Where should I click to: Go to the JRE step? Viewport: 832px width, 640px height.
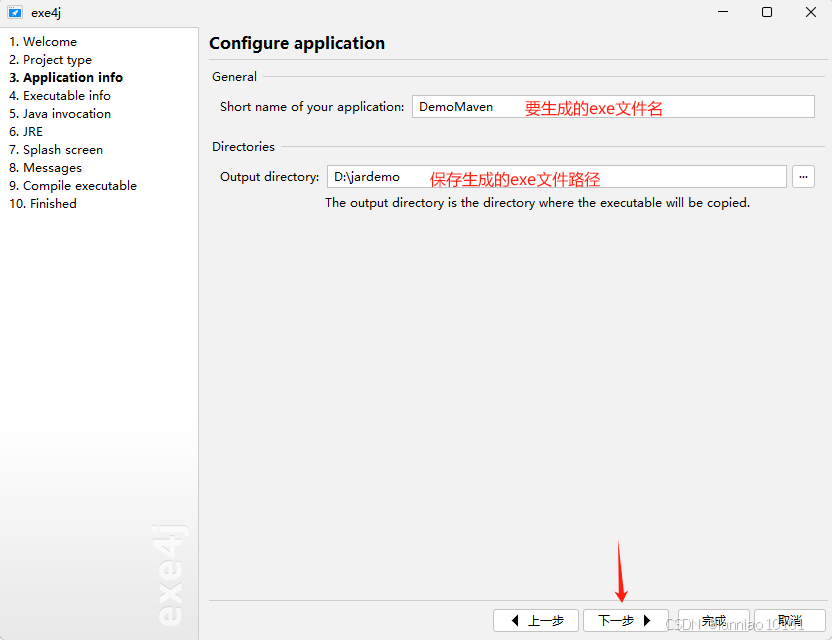26,132
